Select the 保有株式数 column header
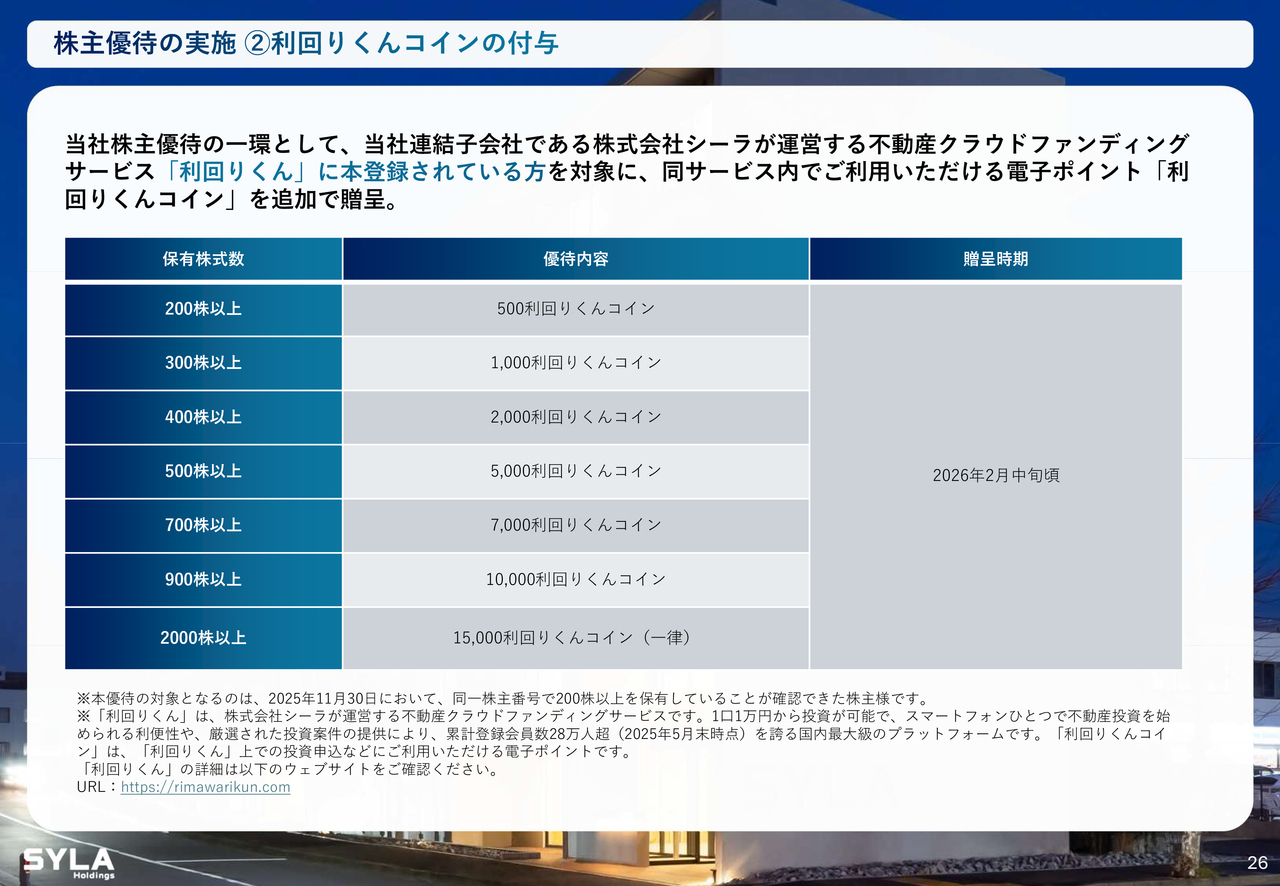Screen dimensions: 1280x886 [x=203, y=259]
